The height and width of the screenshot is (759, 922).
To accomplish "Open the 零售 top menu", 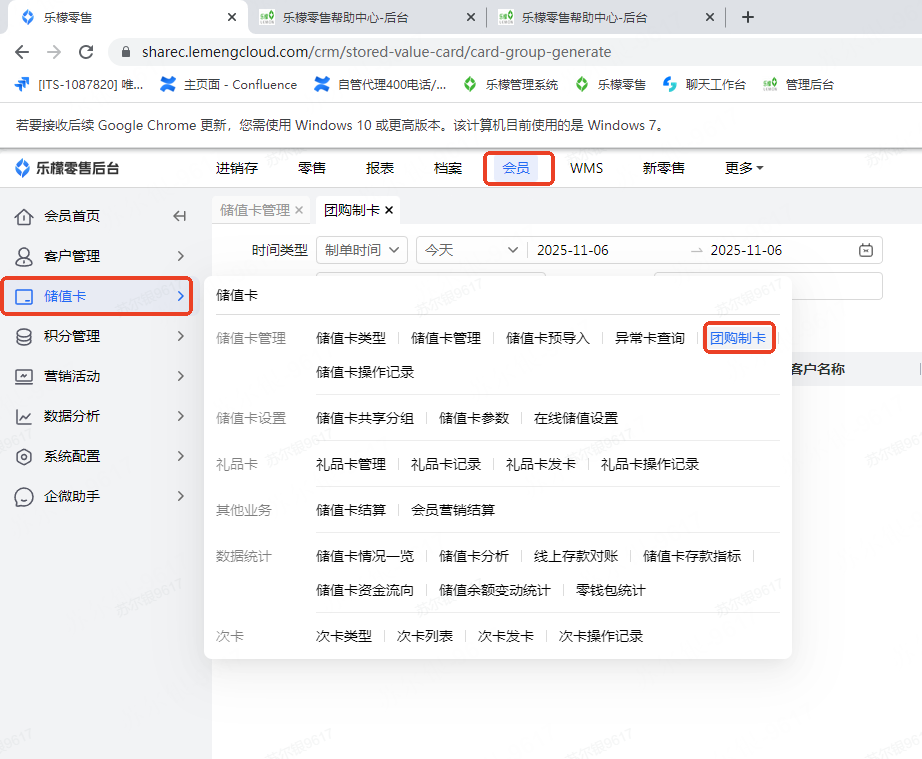I will 312,168.
